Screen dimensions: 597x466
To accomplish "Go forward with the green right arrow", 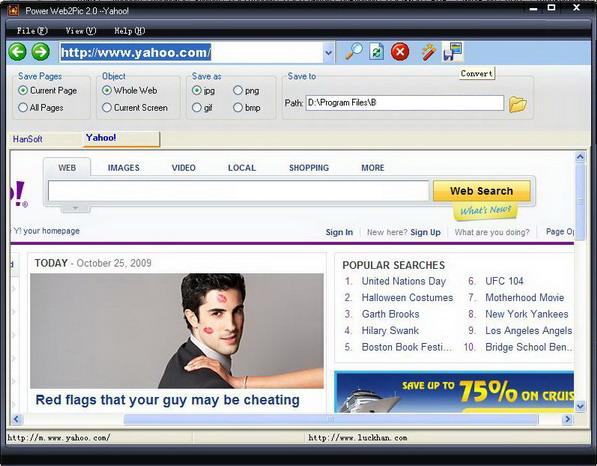I will point(41,52).
